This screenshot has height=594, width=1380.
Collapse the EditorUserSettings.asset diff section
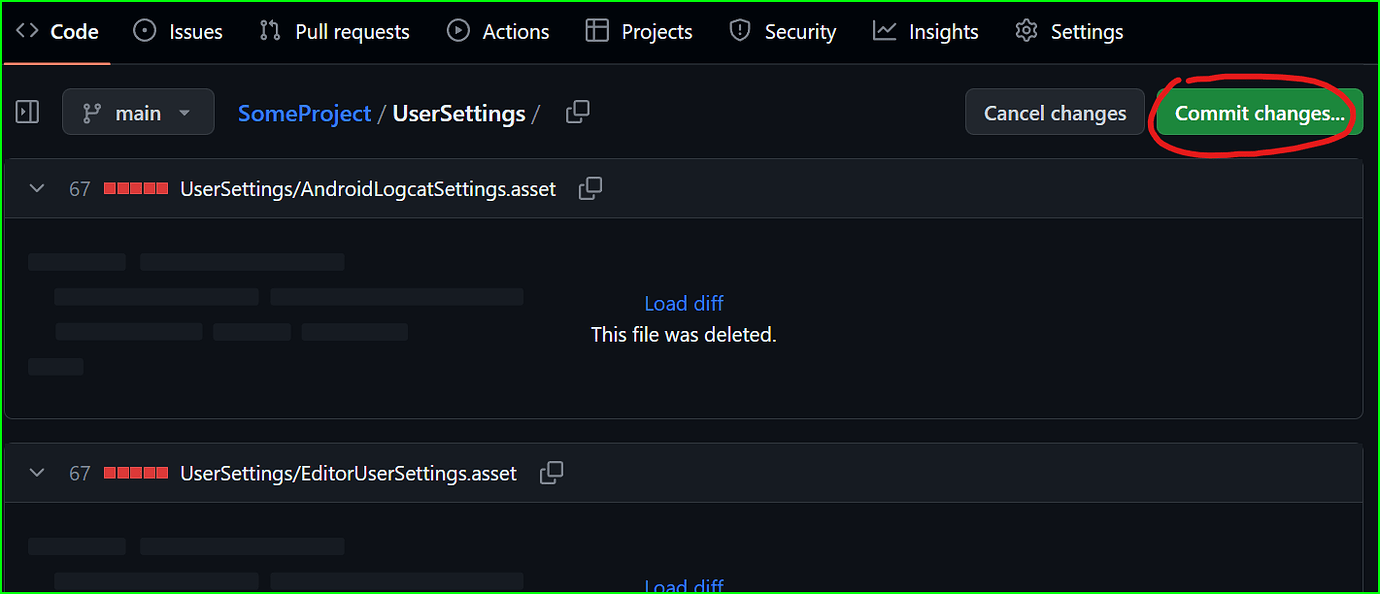pyautogui.click(x=36, y=472)
